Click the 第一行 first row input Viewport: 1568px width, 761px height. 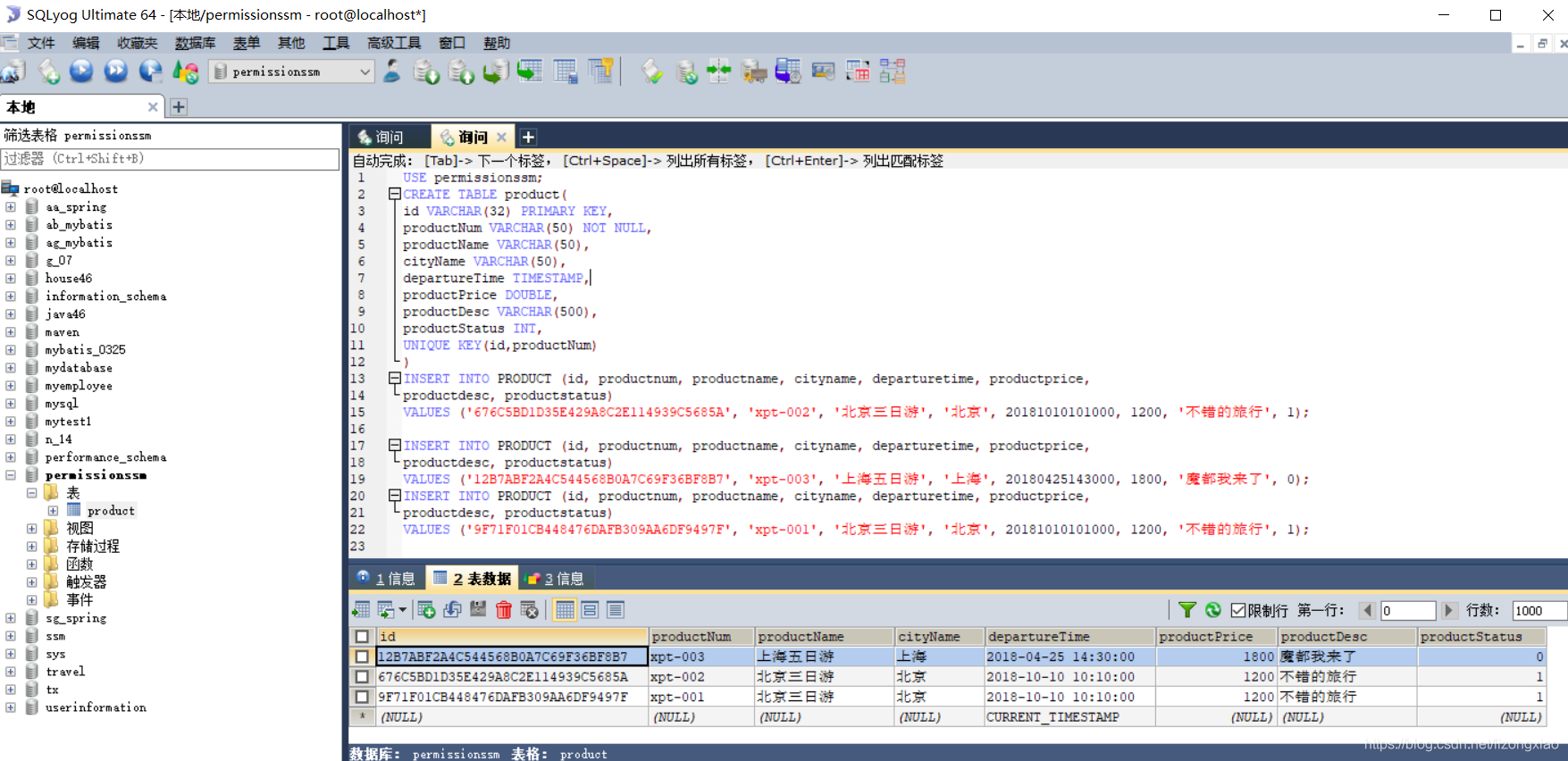coord(1407,611)
